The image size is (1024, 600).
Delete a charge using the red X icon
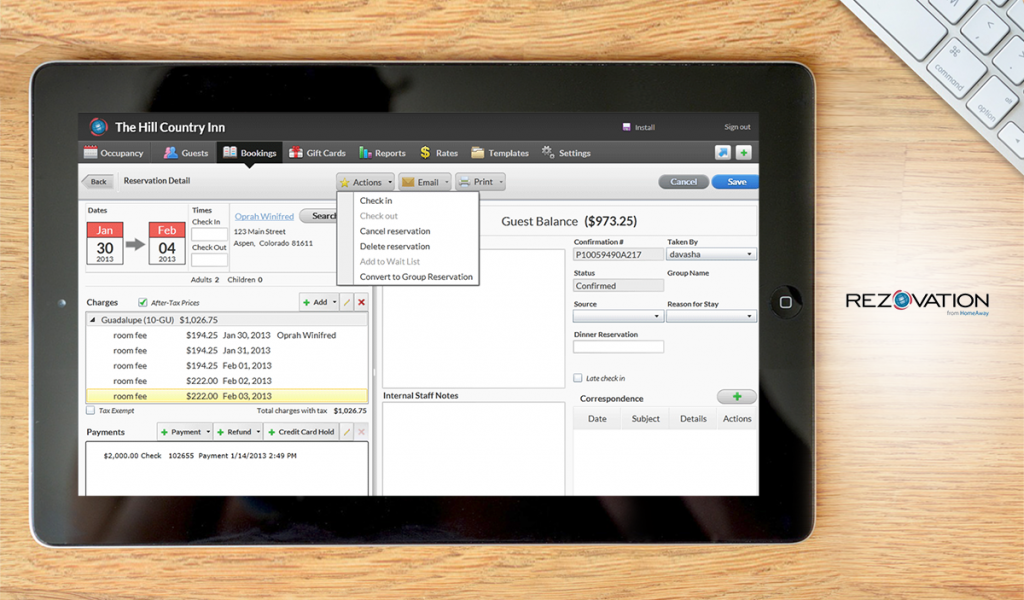(361, 302)
